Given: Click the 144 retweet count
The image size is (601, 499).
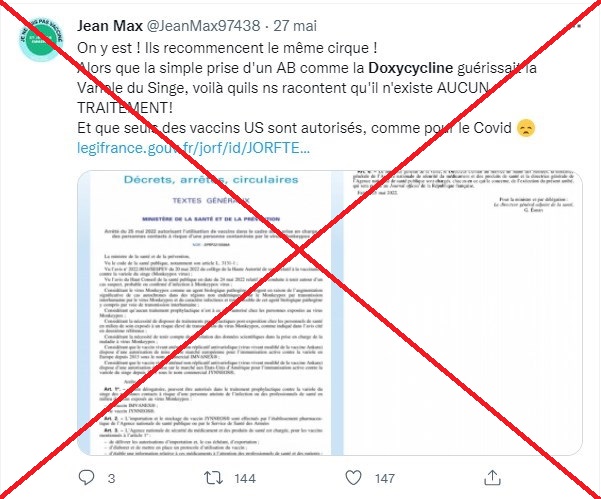Looking at the screenshot, I should point(245,478).
